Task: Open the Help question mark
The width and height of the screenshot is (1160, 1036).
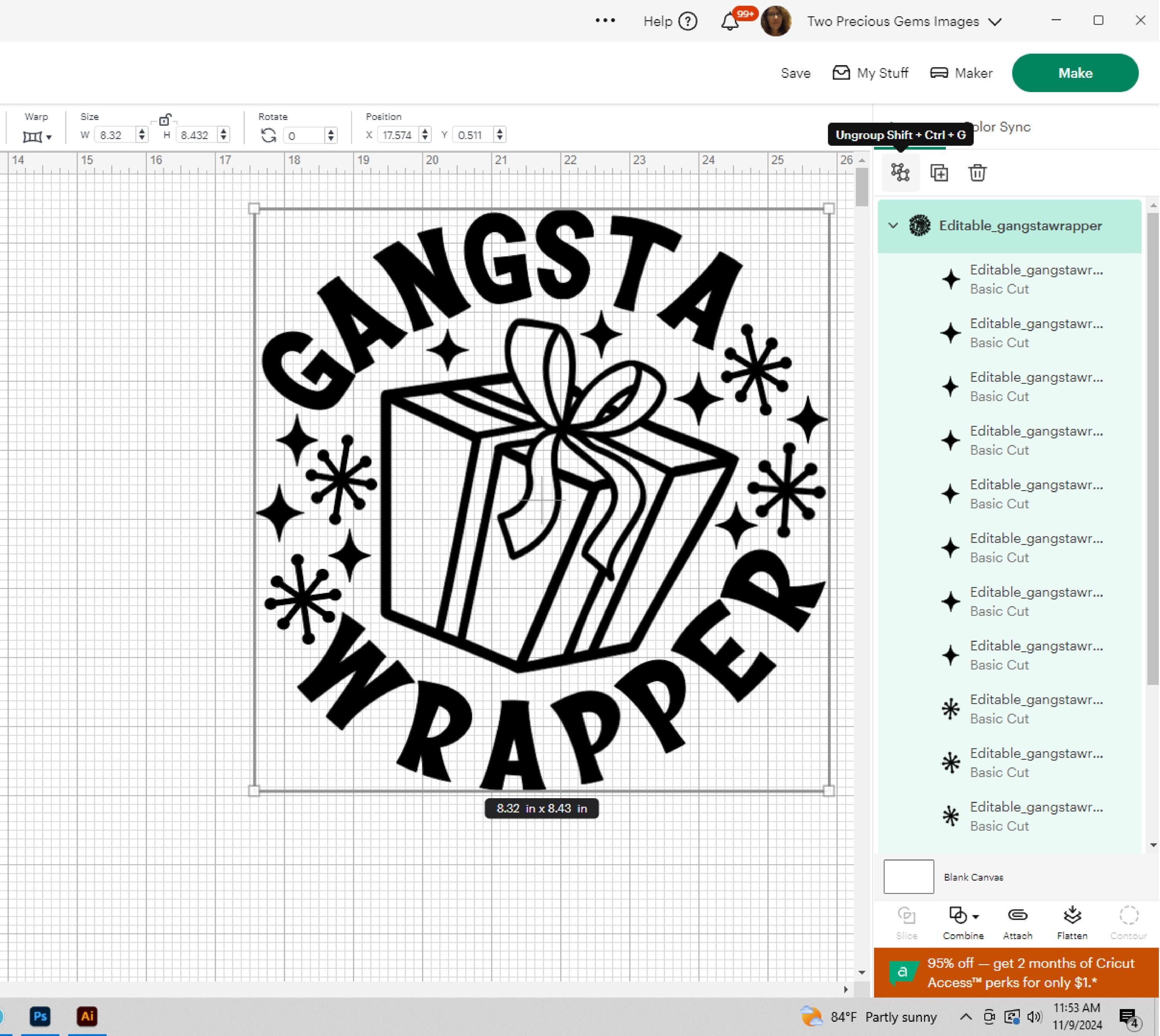Action: click(x=688, y=22)
